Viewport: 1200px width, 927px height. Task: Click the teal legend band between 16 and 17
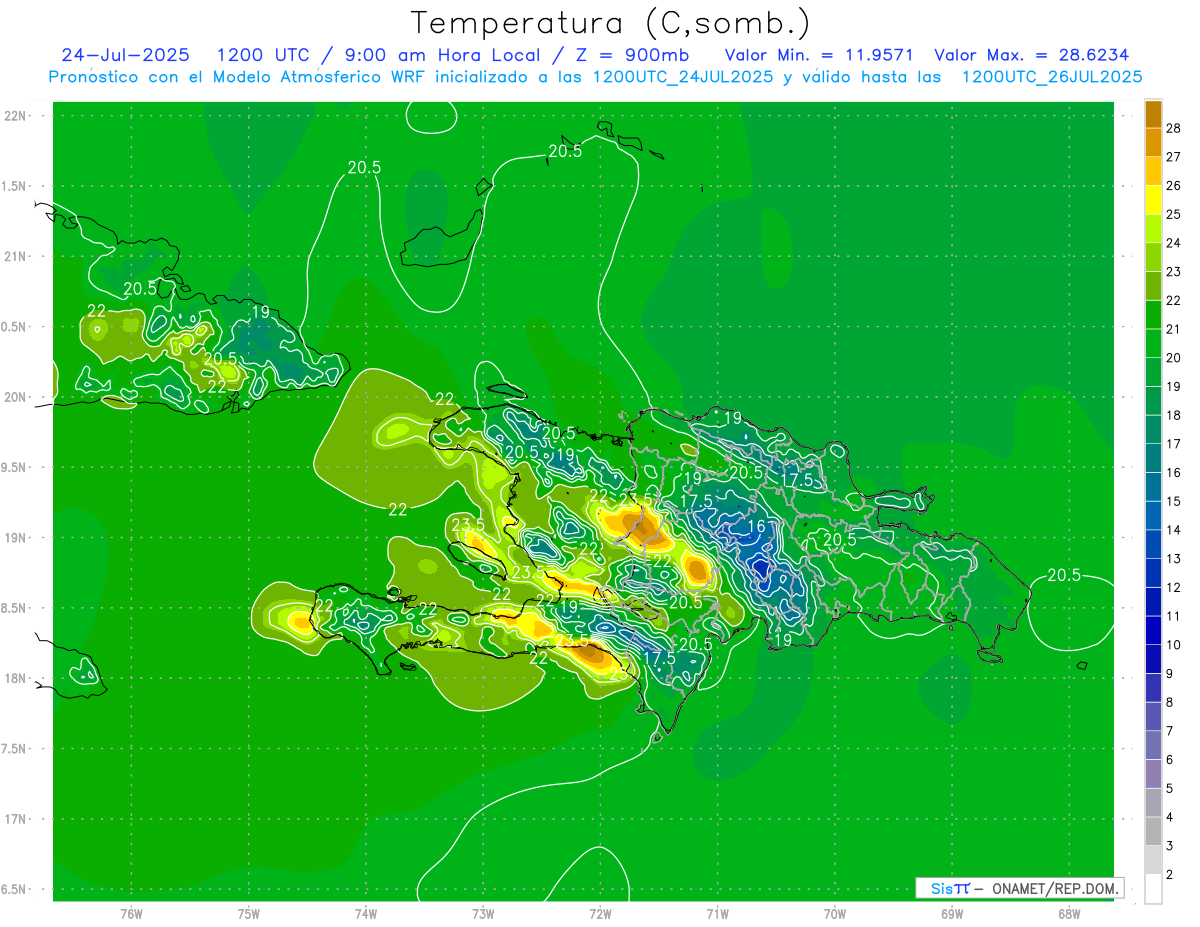[x=1153, y=458]
